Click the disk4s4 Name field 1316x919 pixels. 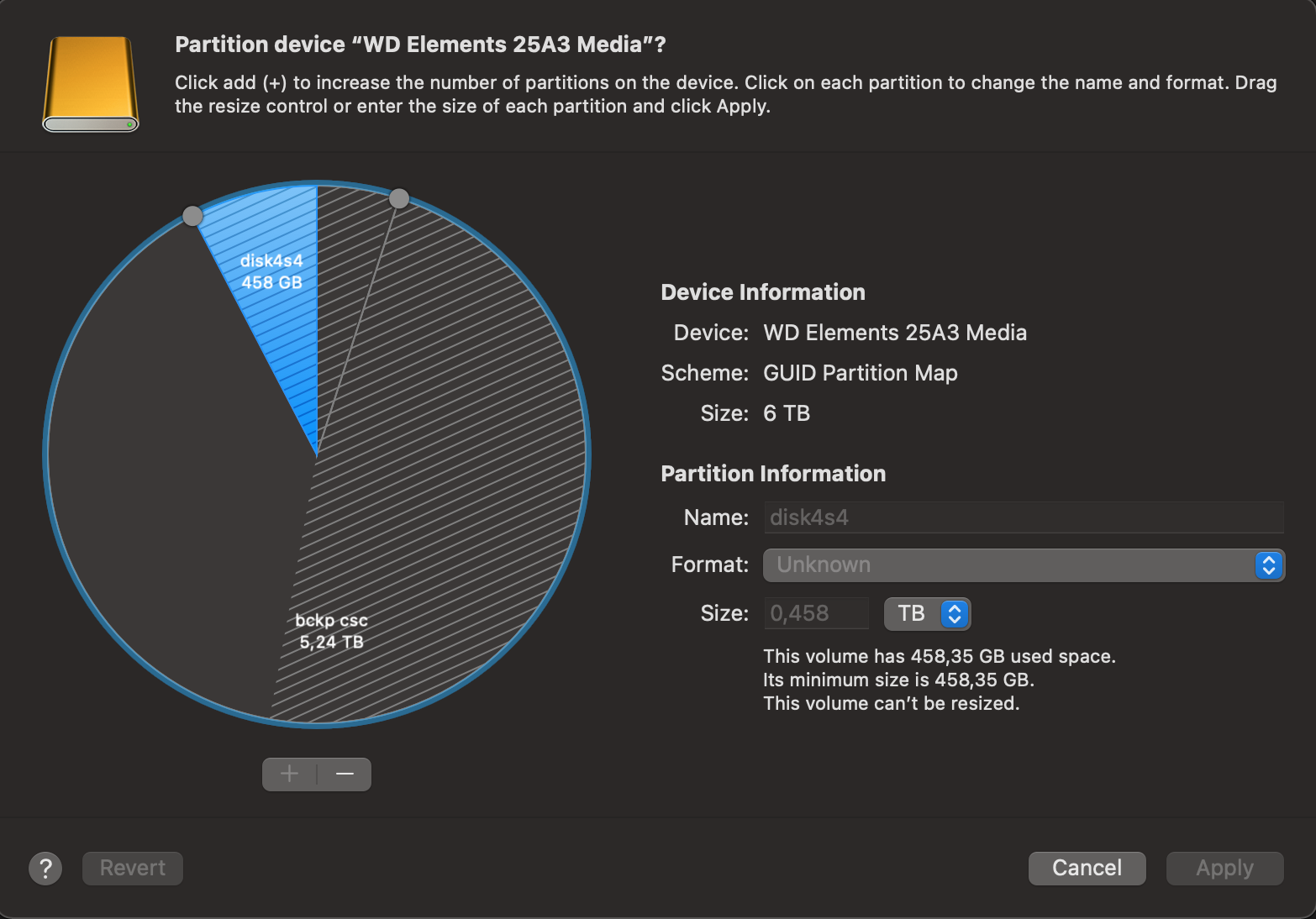click(x=1023, y=517)
